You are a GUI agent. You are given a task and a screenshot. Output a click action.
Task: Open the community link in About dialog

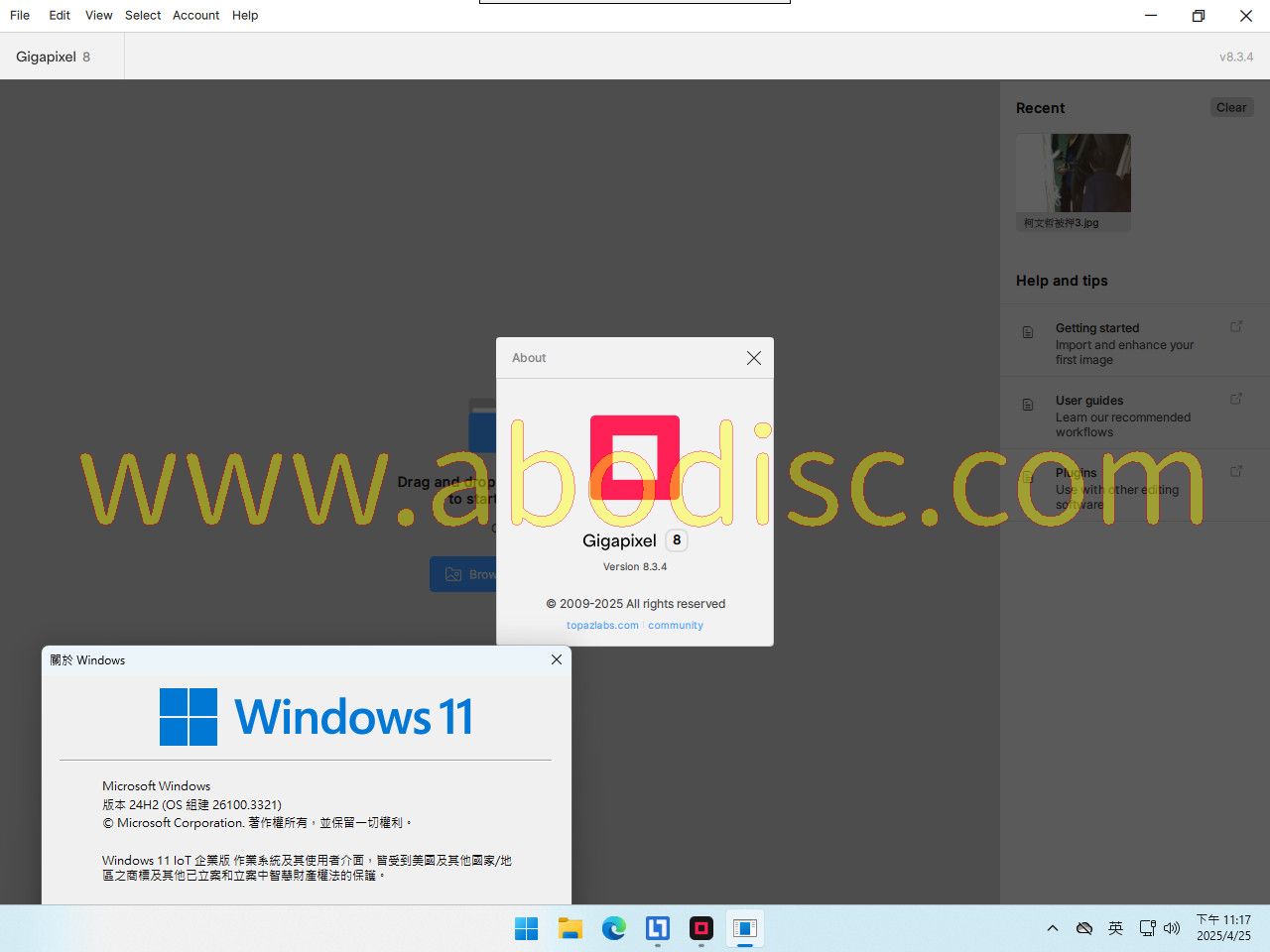676,625
